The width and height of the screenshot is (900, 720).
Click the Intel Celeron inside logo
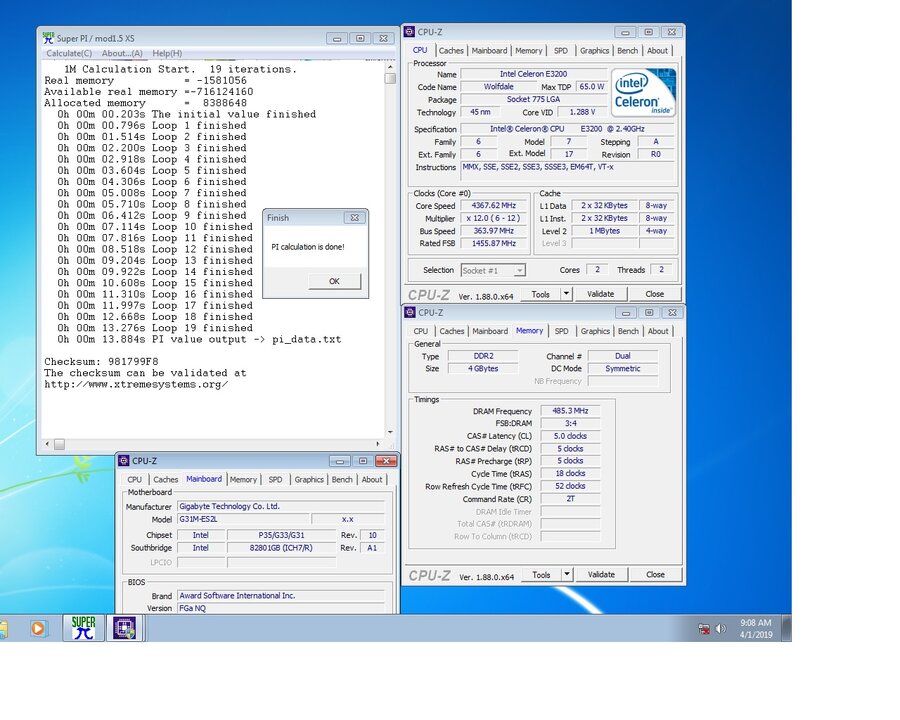(643, 92)
